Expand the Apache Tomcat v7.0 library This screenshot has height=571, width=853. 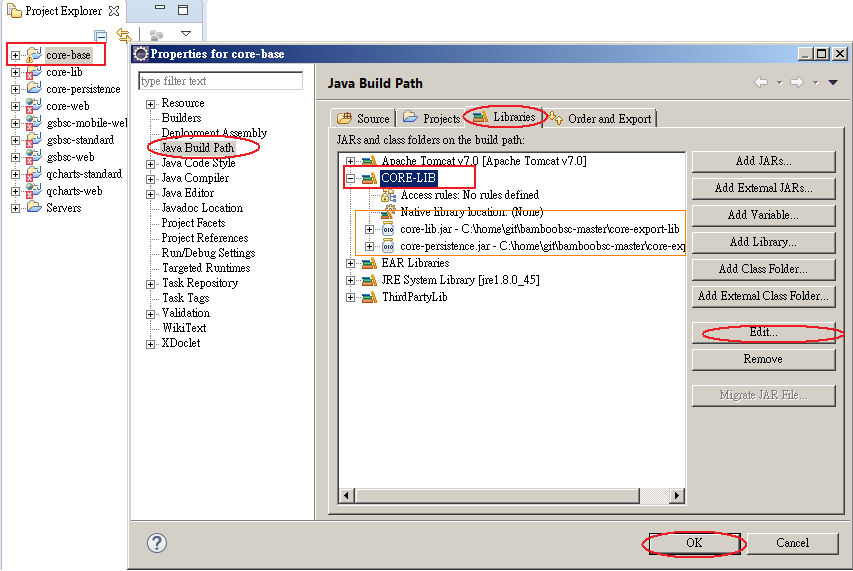350,161
